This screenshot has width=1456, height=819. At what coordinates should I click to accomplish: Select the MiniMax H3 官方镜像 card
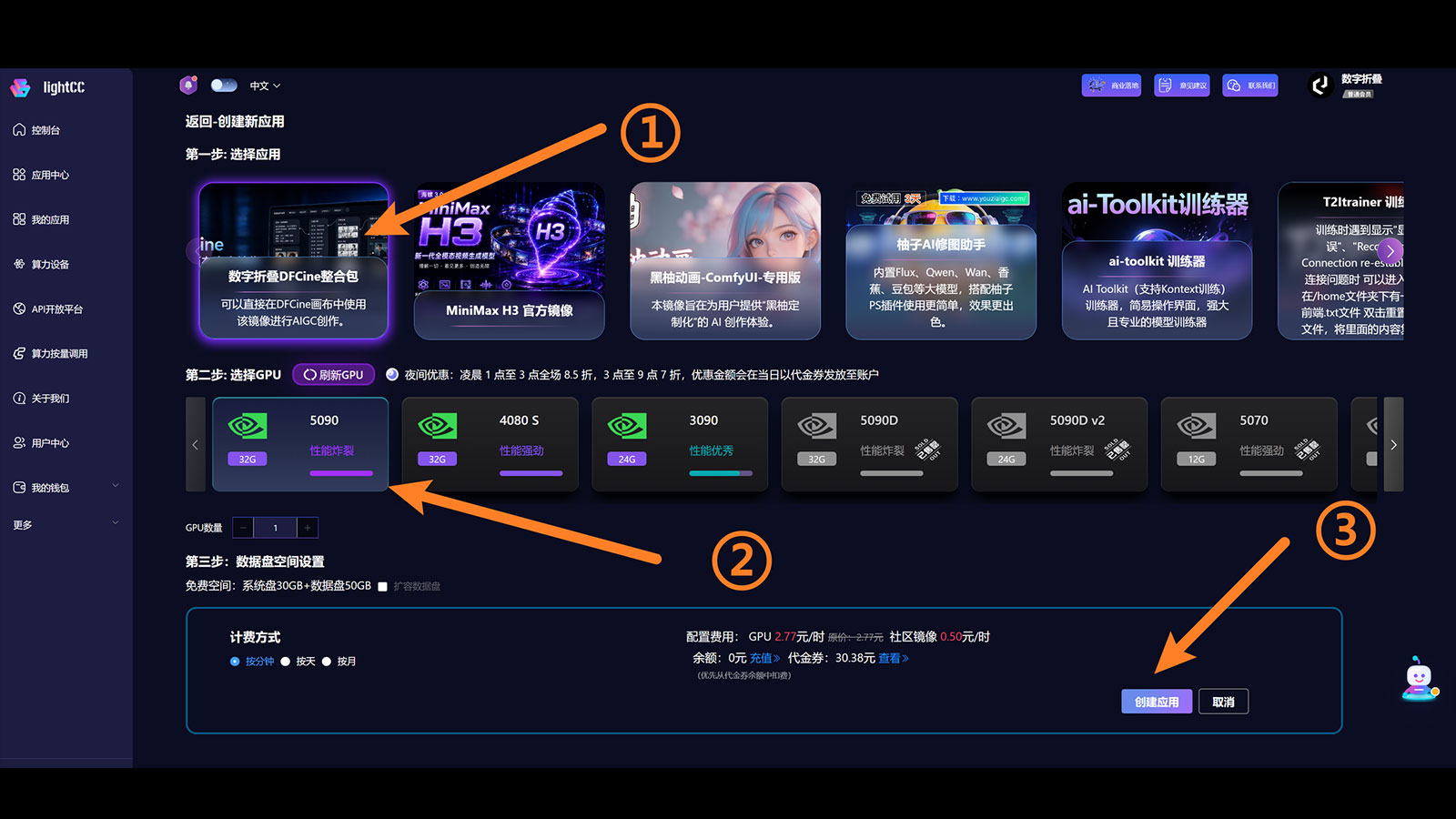[510, 261]
